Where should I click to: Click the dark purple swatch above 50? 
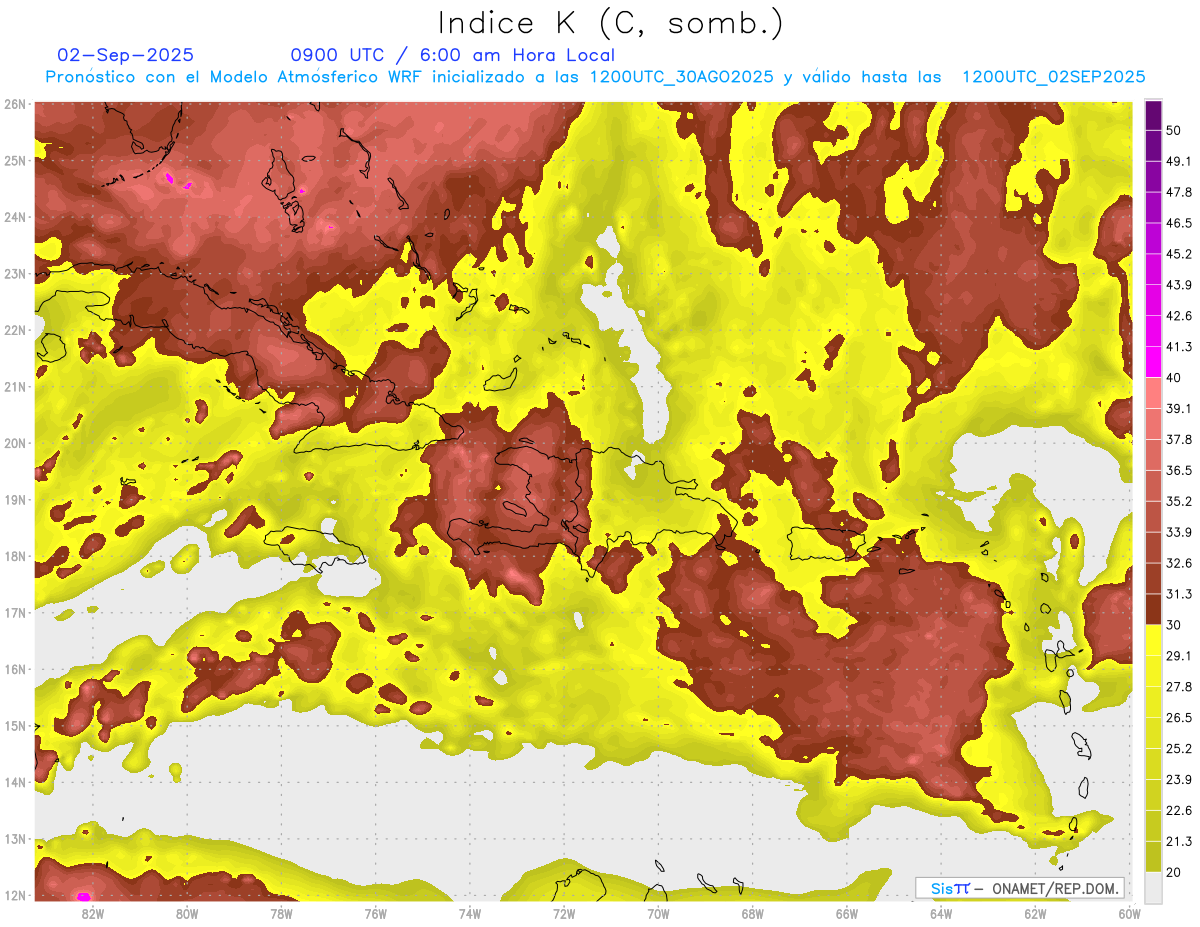click(x=1153, y=115)
